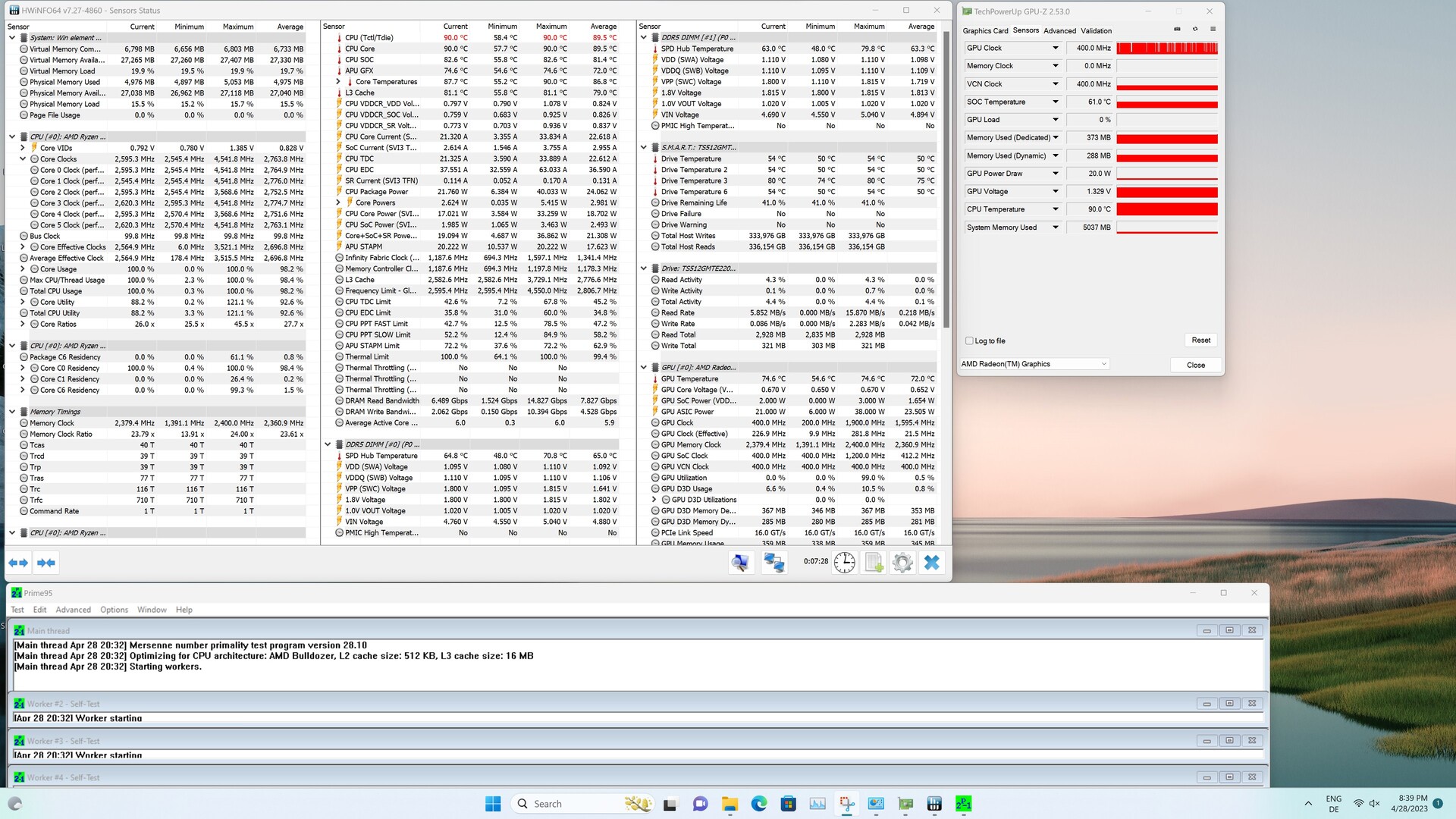Click the GPU-Z Close button
The width and height of the screenshot is (1456, 819).
click(x=1195, y=365)
